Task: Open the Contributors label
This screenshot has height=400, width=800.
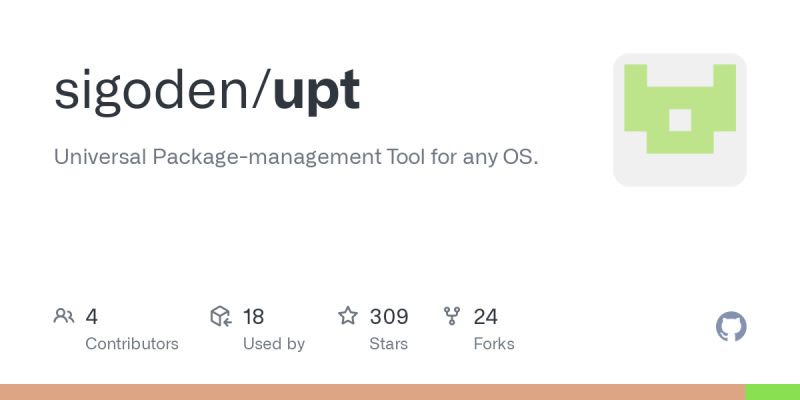Action: click(x=132, y=343)
